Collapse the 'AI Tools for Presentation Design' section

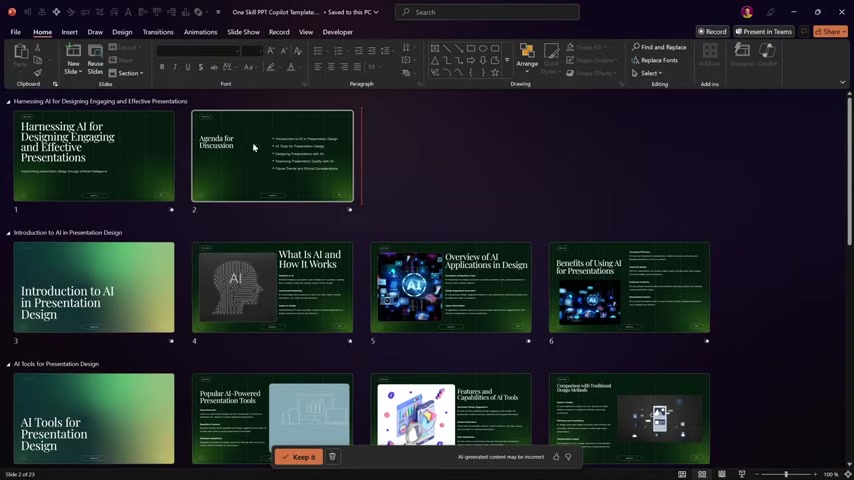pos(8,364)
